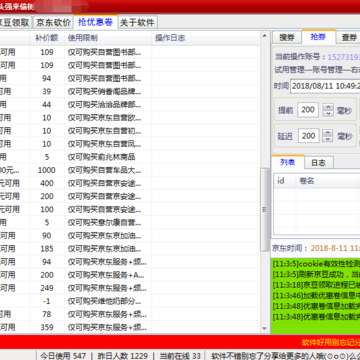Select the row with 补价额 78
The image size is (360, 360).
130,314
